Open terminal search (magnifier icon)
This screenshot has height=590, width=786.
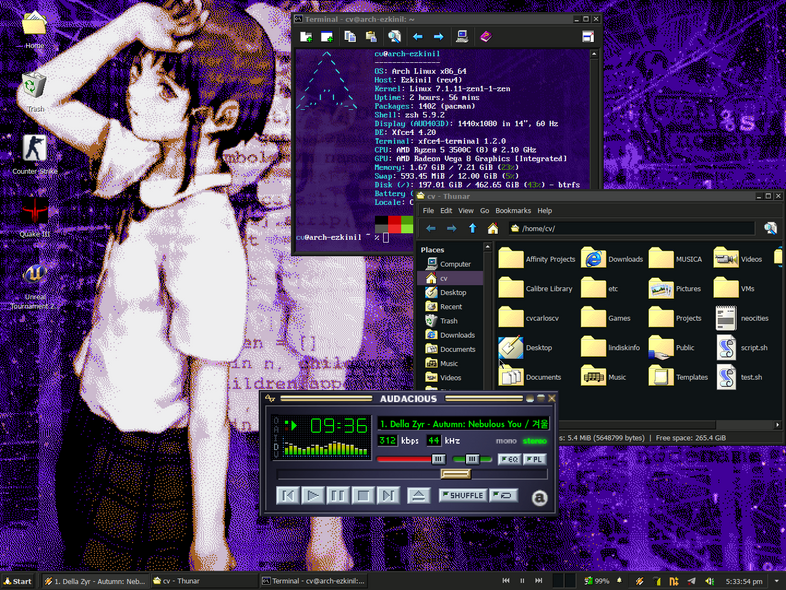[x=395, y=37]
